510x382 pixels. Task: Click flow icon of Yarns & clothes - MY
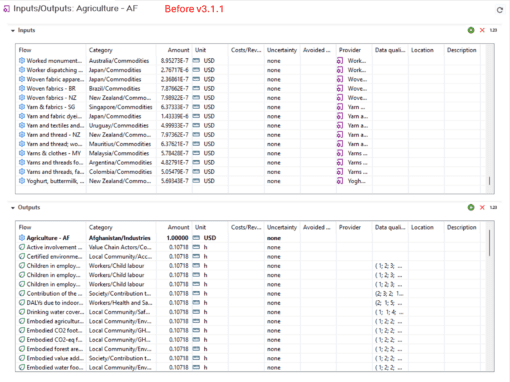click(22, 153)
